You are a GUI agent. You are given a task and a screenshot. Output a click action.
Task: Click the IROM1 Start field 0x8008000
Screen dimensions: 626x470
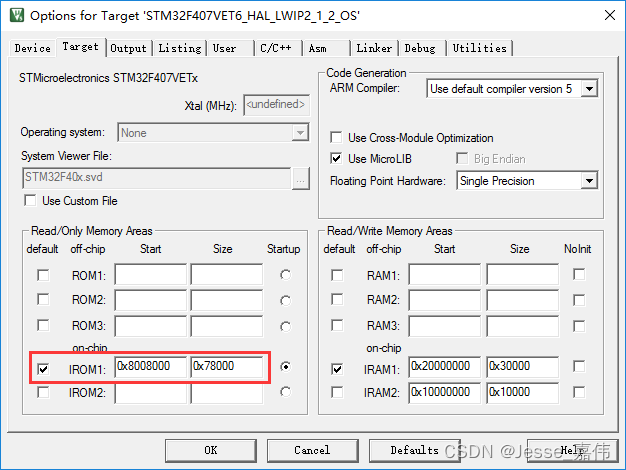[x=151, y=367]
